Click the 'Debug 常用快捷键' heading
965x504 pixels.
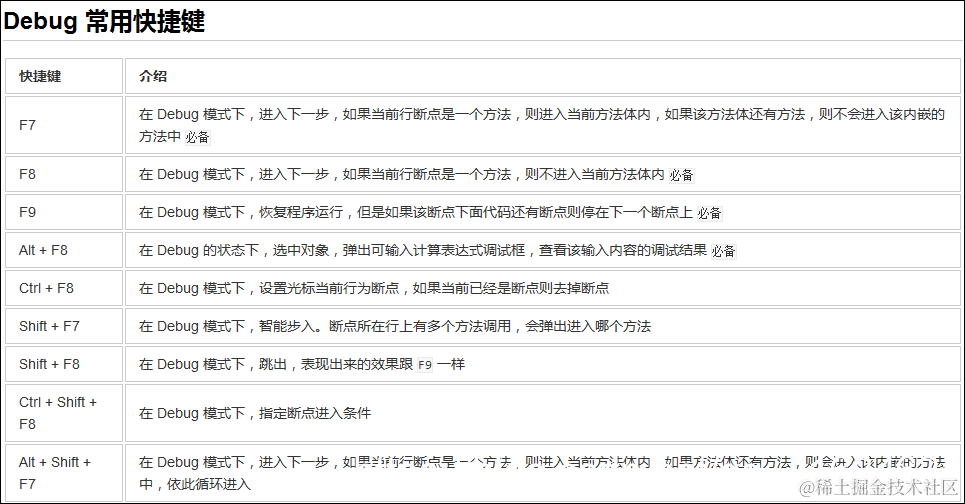[x=104, y=22]
